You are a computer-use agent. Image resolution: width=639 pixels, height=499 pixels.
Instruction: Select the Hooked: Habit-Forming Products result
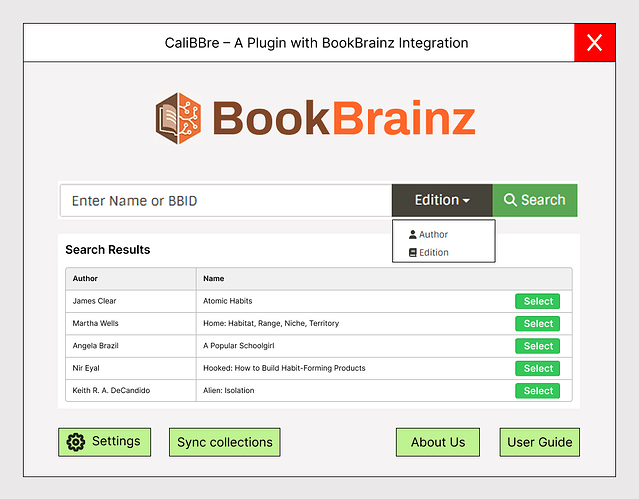[x=538, y=369]
